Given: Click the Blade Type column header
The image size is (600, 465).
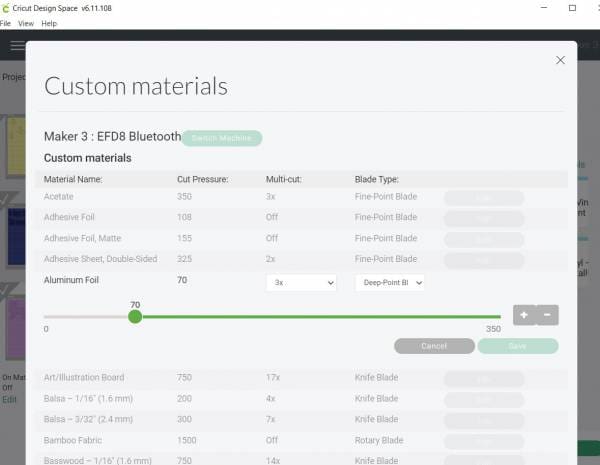Looking at the screenshot, I should pyautogui.click(x=377, y=179).
